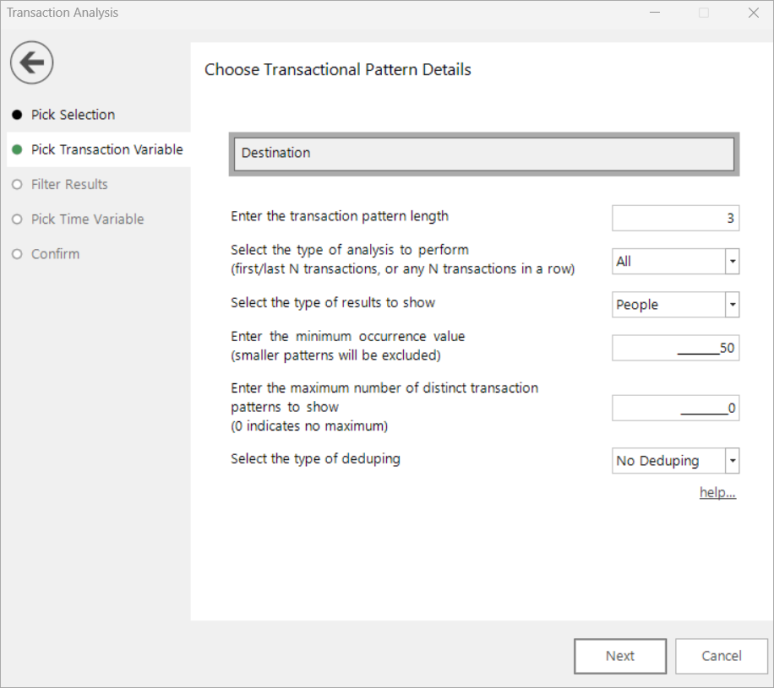The width and height of the screenshot is (774, 688).
Task: Click the Confirm step circle
Action: [x=17, y=254]
